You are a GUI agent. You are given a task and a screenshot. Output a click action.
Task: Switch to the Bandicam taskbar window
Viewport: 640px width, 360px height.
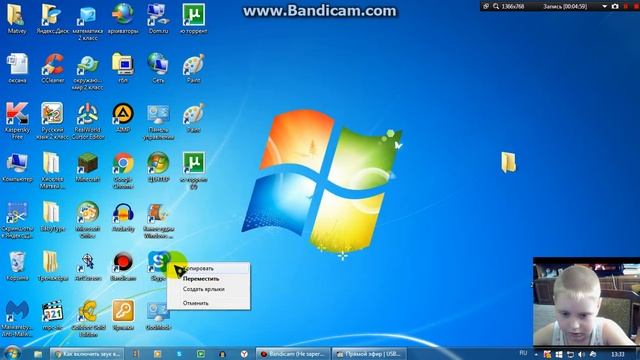click(293, 354)
